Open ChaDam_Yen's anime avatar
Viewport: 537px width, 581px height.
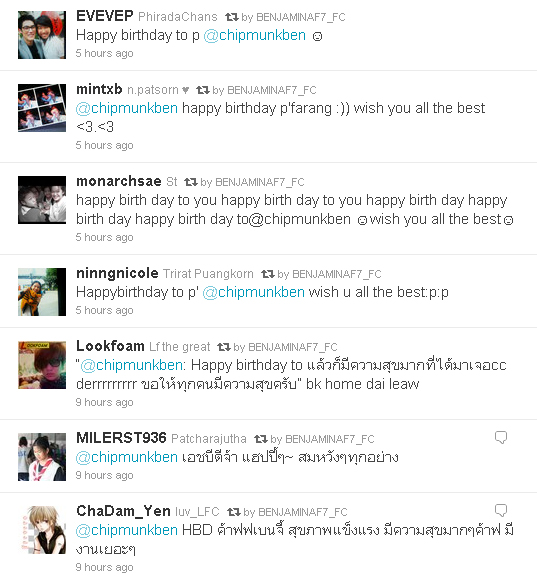(42, 530)
